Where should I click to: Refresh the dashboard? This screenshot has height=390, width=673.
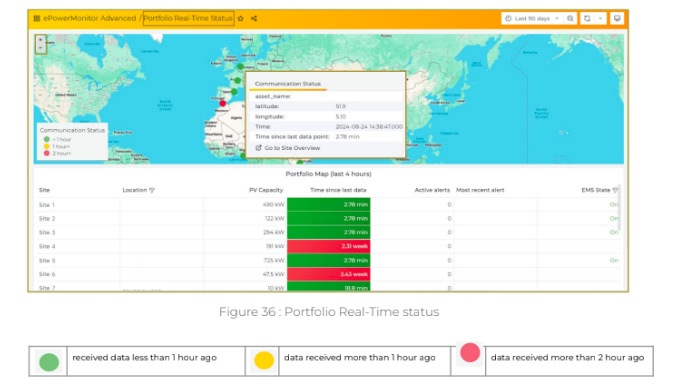coord(587,18)
